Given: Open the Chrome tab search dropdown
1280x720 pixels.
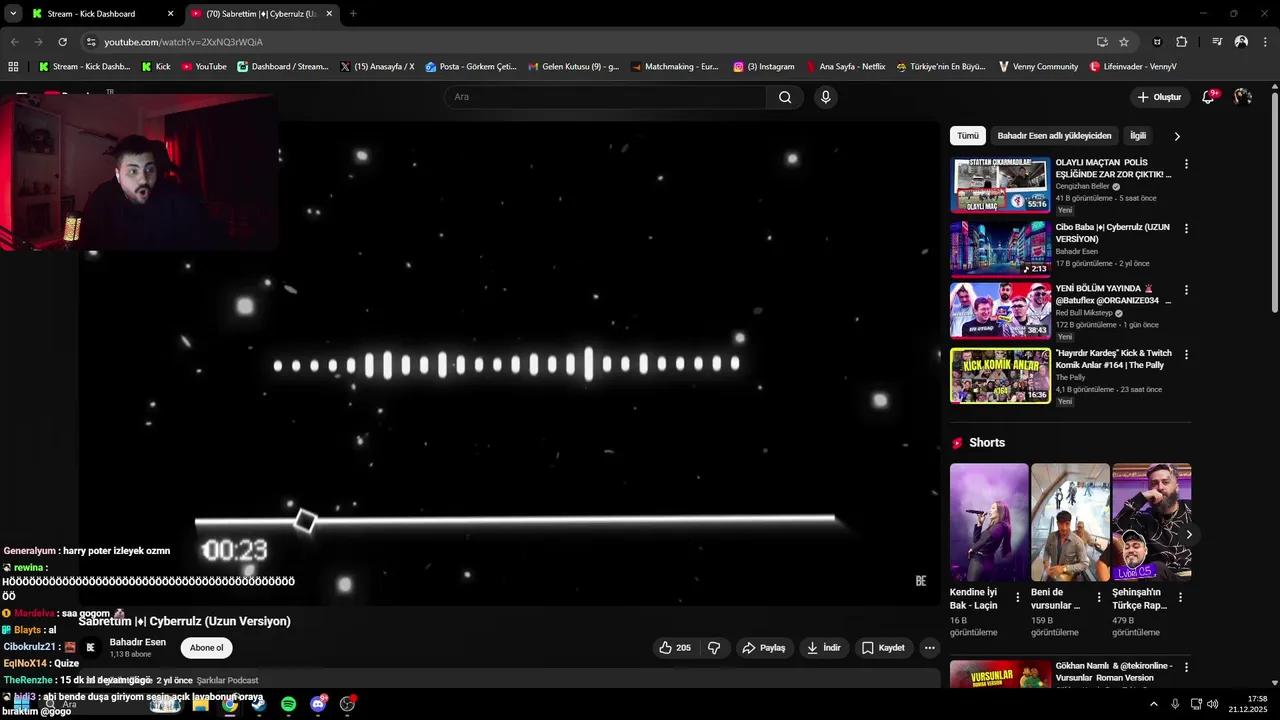Looking at the screenshot, I should [x=13, y=13].
